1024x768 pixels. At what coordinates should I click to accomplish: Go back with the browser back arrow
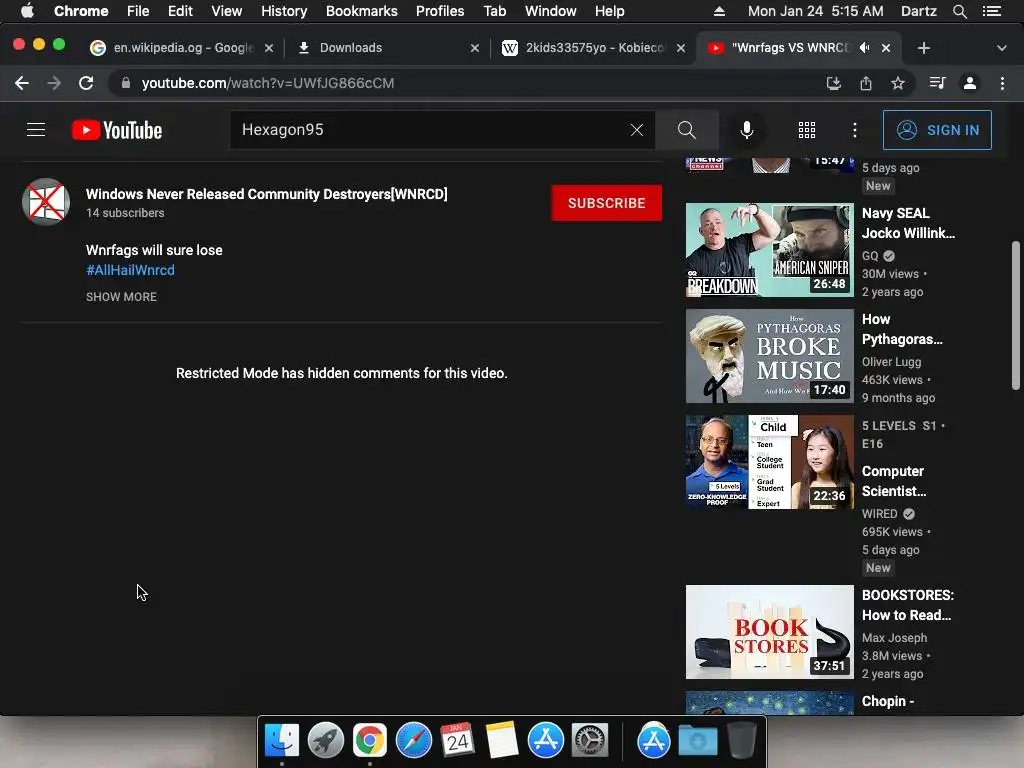coord(22,83)
